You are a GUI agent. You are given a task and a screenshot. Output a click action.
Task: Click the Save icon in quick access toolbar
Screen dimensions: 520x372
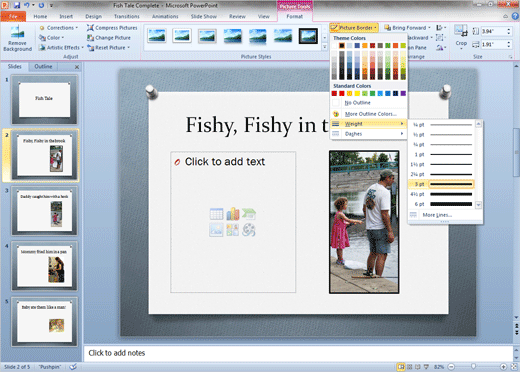pyautogui.click(x=17, y=5)
